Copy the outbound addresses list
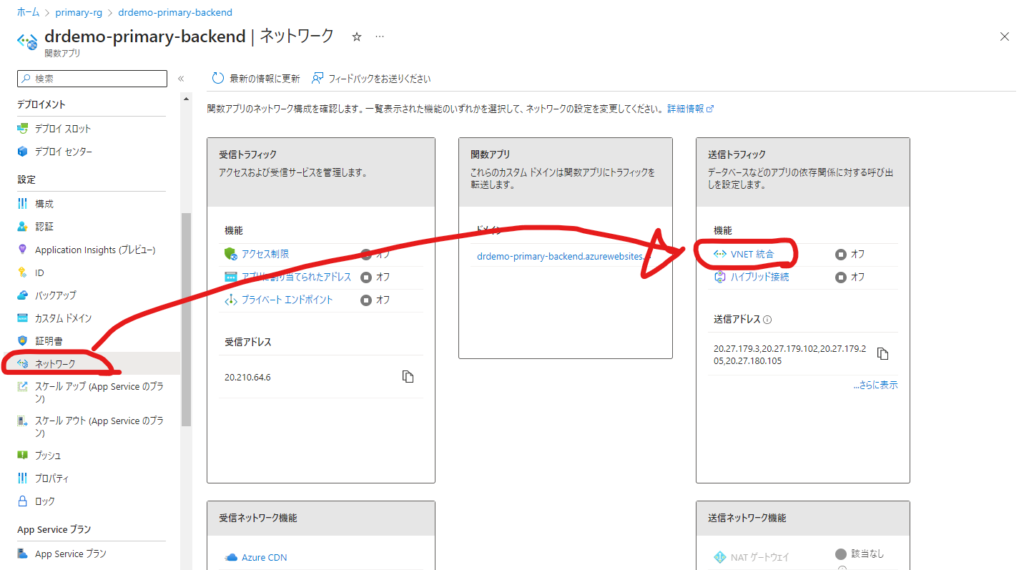The image size is (1024, 570). (x=883, y=354)
